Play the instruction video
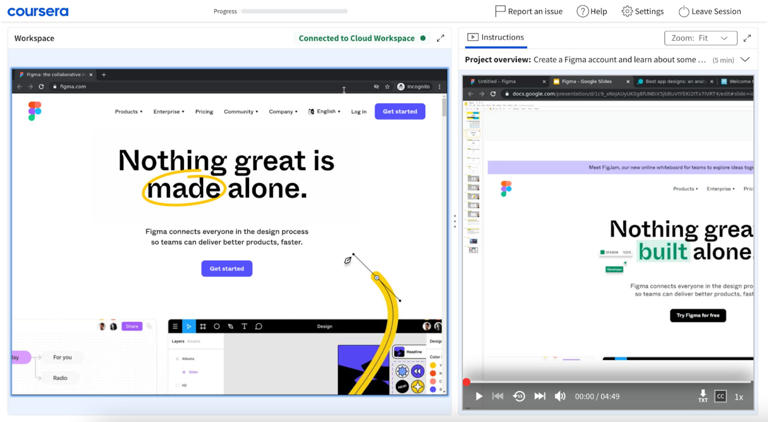Viewport: 768px width, 422px height. [479, 397]
